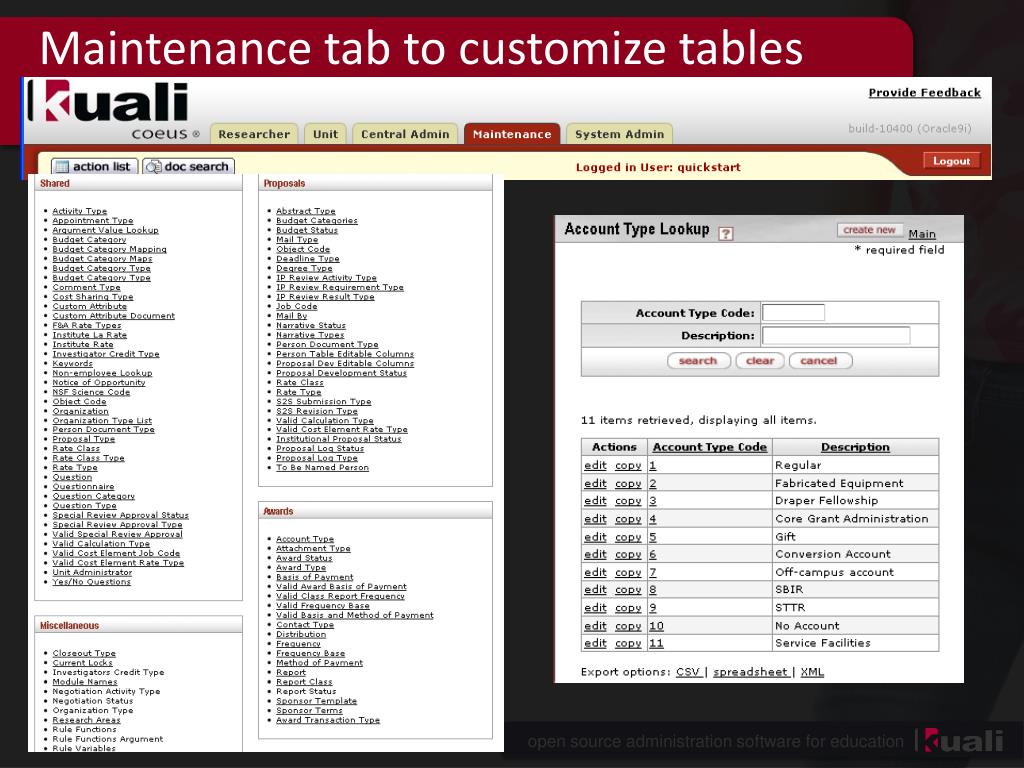1024x768 pixels.
Task: Open To Be Named Person link
Action: pos(322,468)
